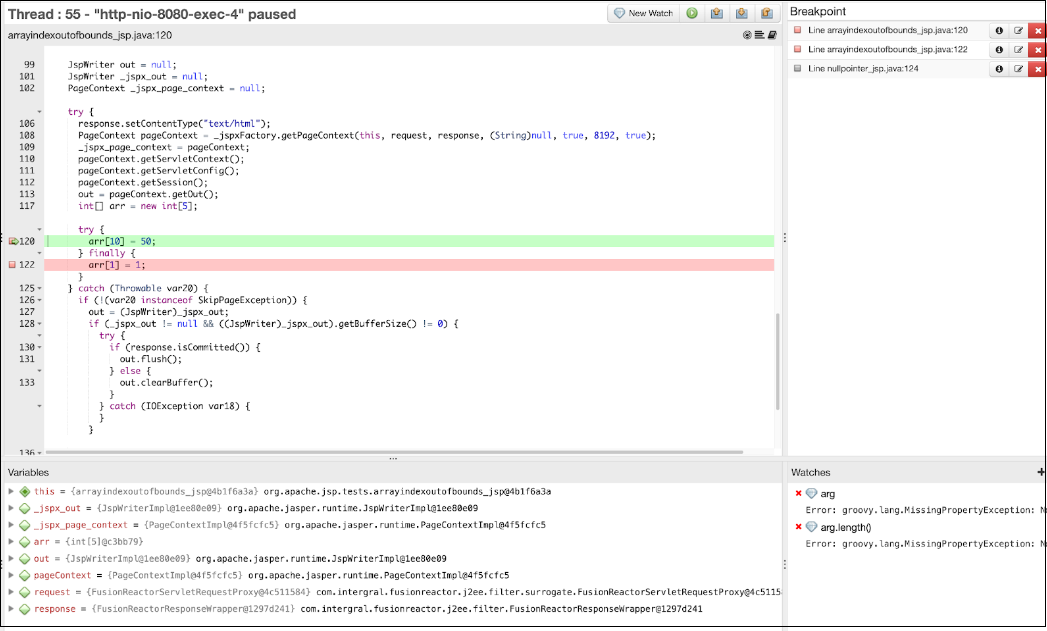Click the watch icon next to 'arg.length()'

(811, 527)
